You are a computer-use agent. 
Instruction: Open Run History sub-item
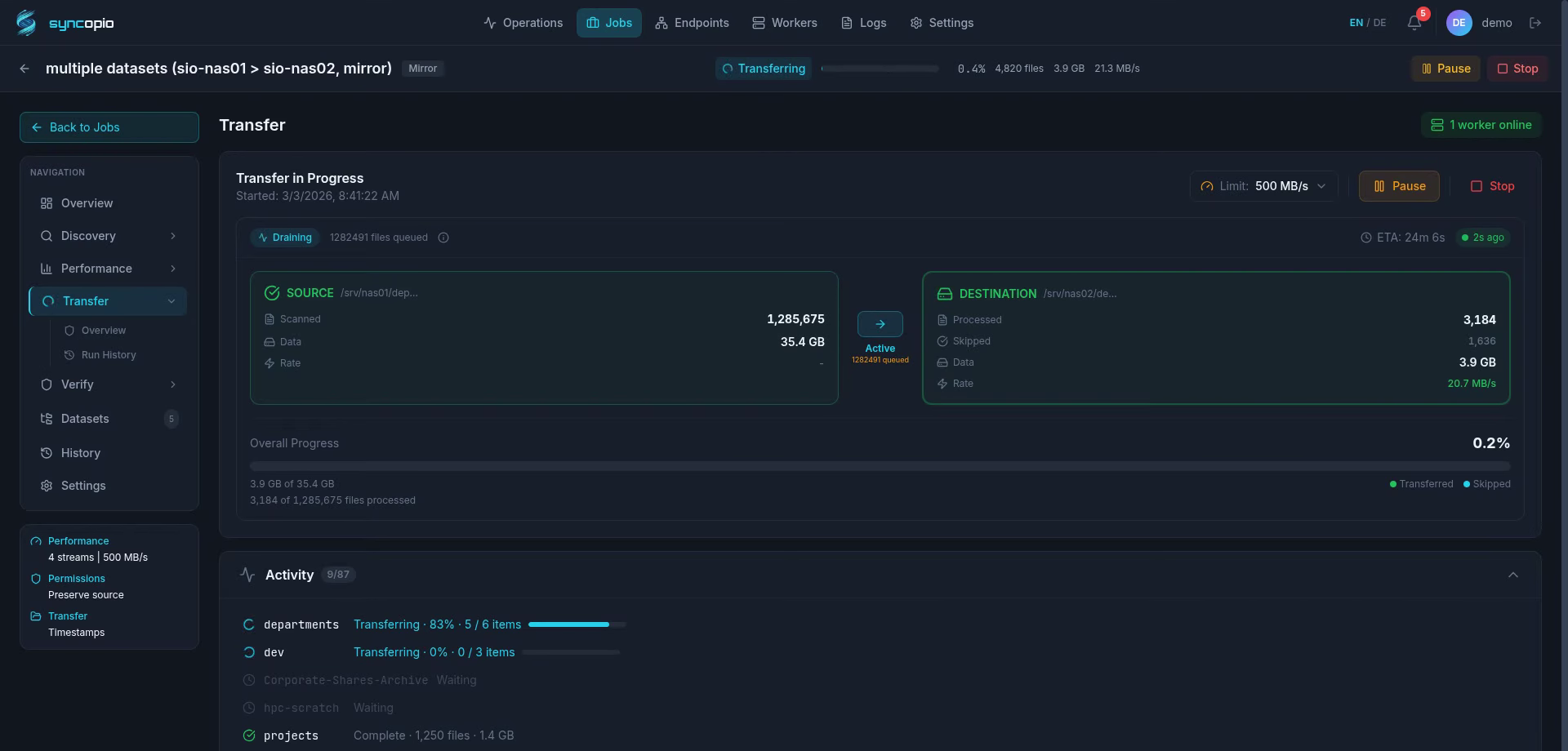(109, 355)
